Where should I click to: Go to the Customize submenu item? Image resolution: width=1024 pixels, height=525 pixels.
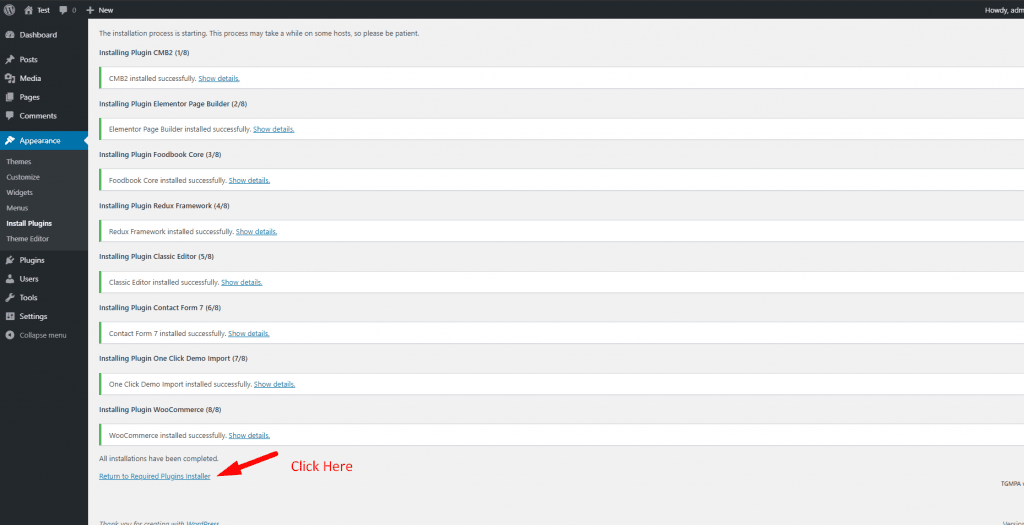click(x=23, y=177)
